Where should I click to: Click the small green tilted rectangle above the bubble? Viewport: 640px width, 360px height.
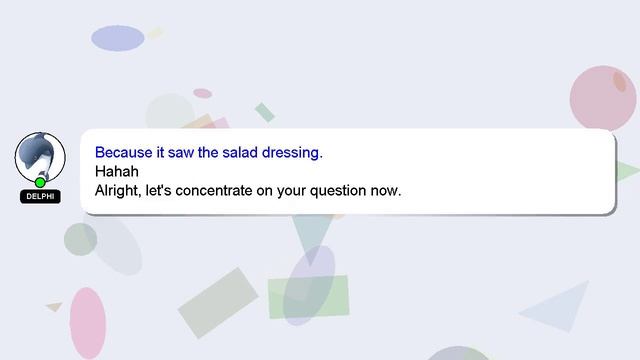click(x=264, y=112)
